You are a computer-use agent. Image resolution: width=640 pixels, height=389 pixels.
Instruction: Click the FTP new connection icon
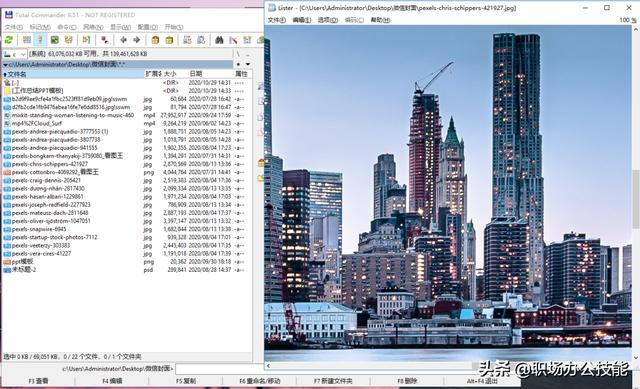[201, 40]
